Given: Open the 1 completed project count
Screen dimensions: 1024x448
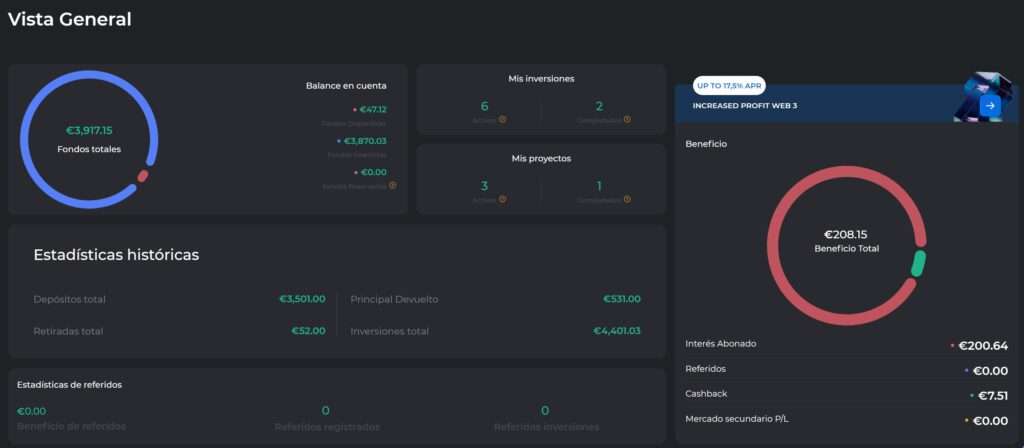Looking at the screenshot, I should [x=600, y=186].
